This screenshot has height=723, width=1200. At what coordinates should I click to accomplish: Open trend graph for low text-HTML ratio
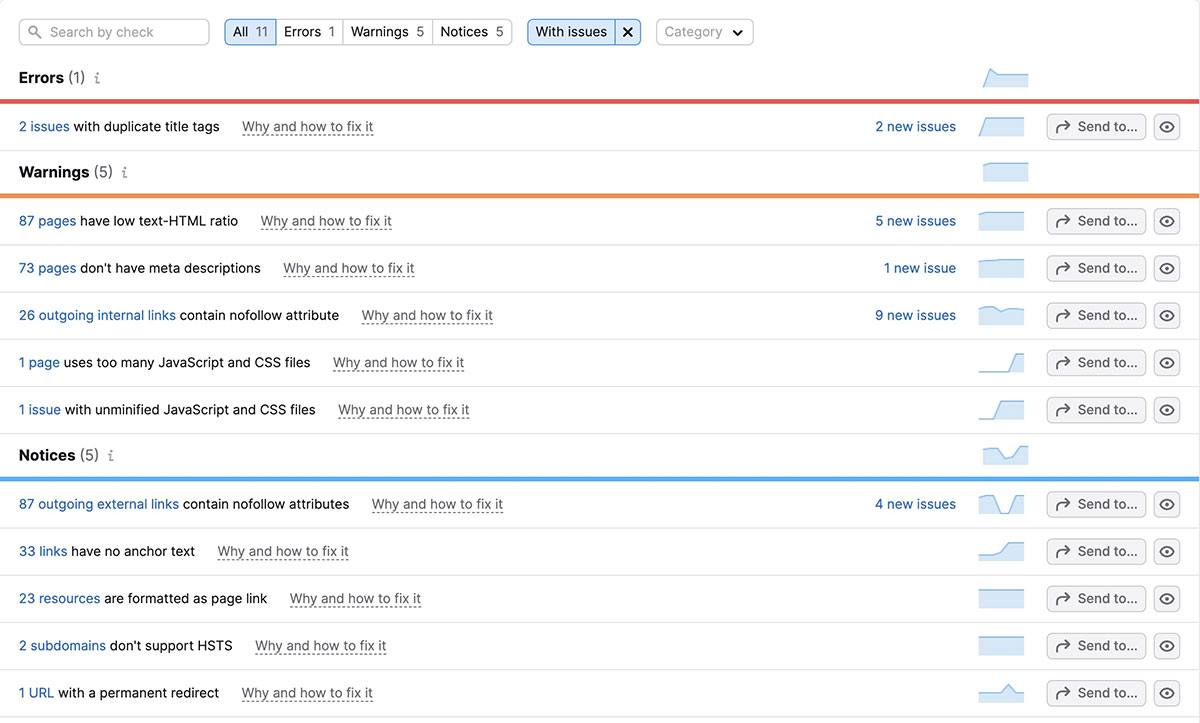pyautogui.click(x=1001, y=221)
